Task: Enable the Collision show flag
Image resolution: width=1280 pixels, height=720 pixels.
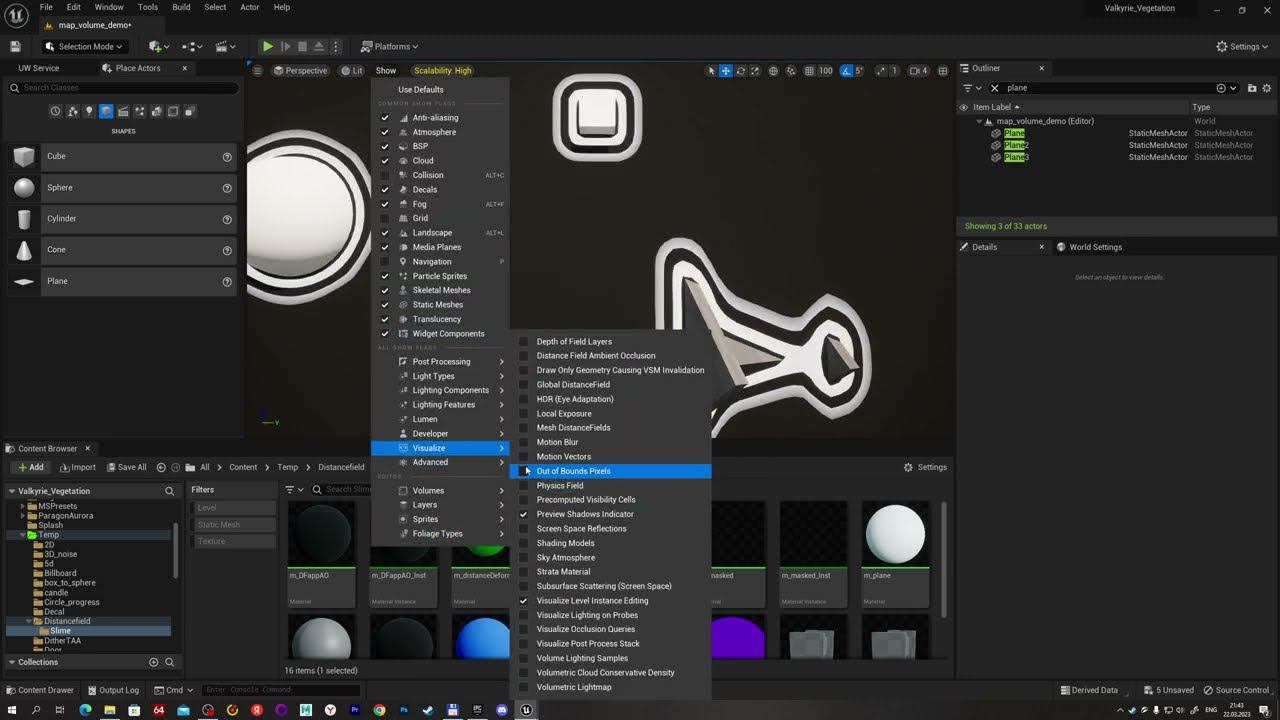Action: (x=384, y=175)
